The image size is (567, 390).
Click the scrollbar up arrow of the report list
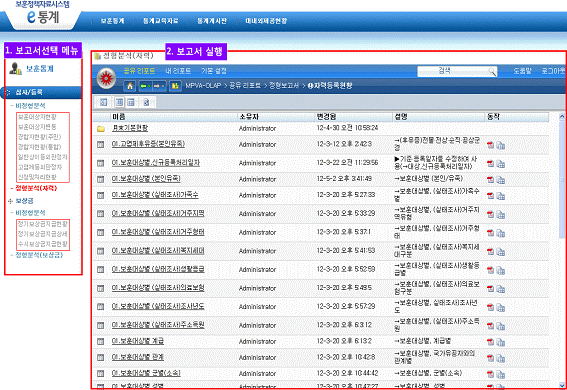coord(562,116)
